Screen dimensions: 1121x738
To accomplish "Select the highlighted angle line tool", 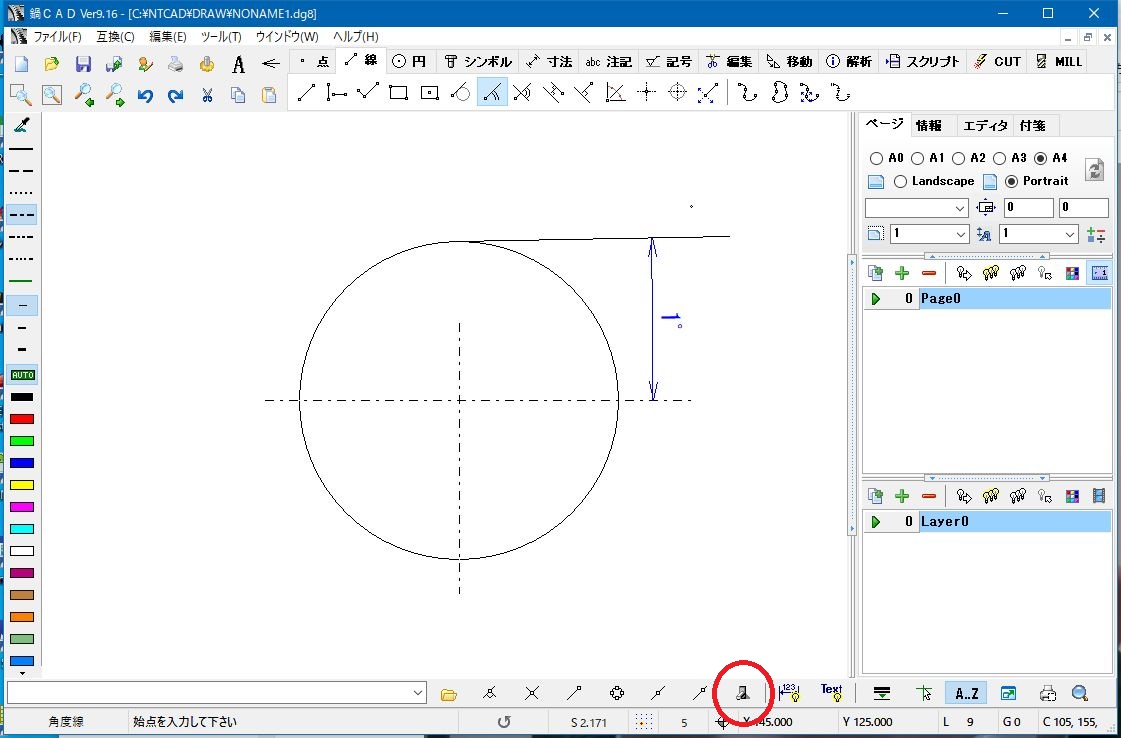I will (x=492, y=92).
